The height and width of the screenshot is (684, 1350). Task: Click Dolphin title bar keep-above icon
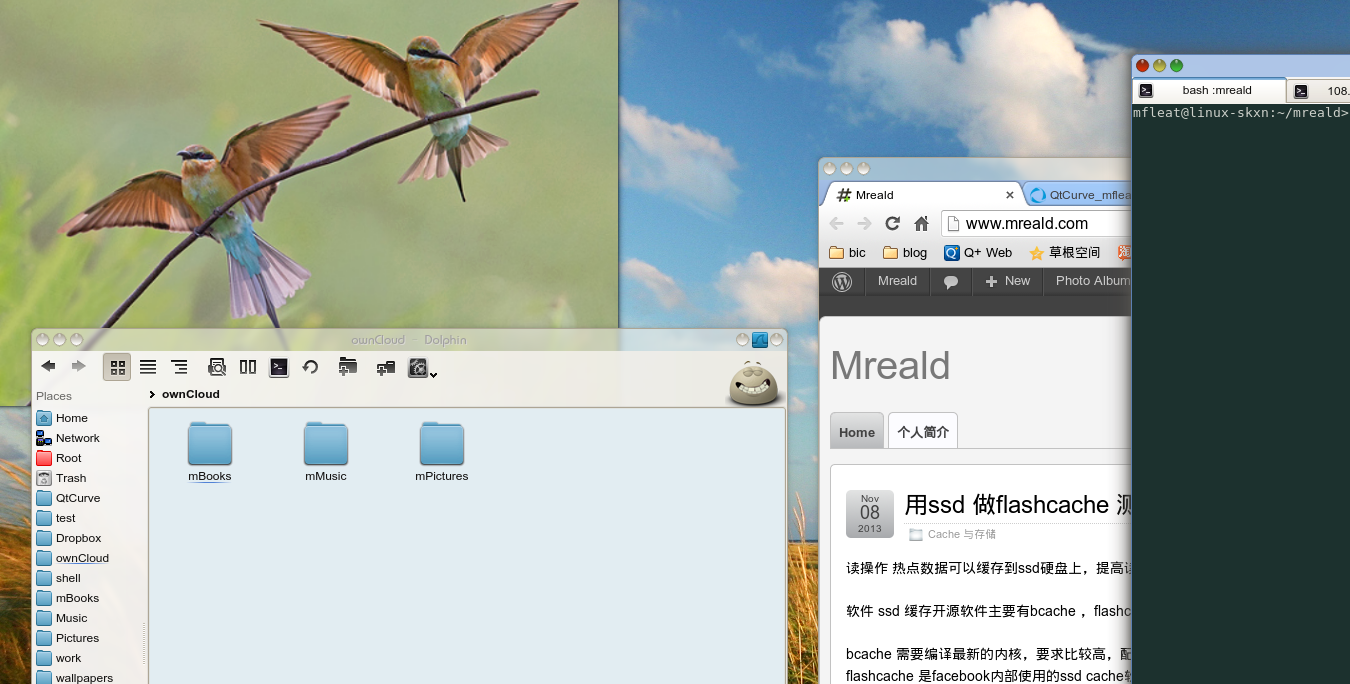point(759,340)
